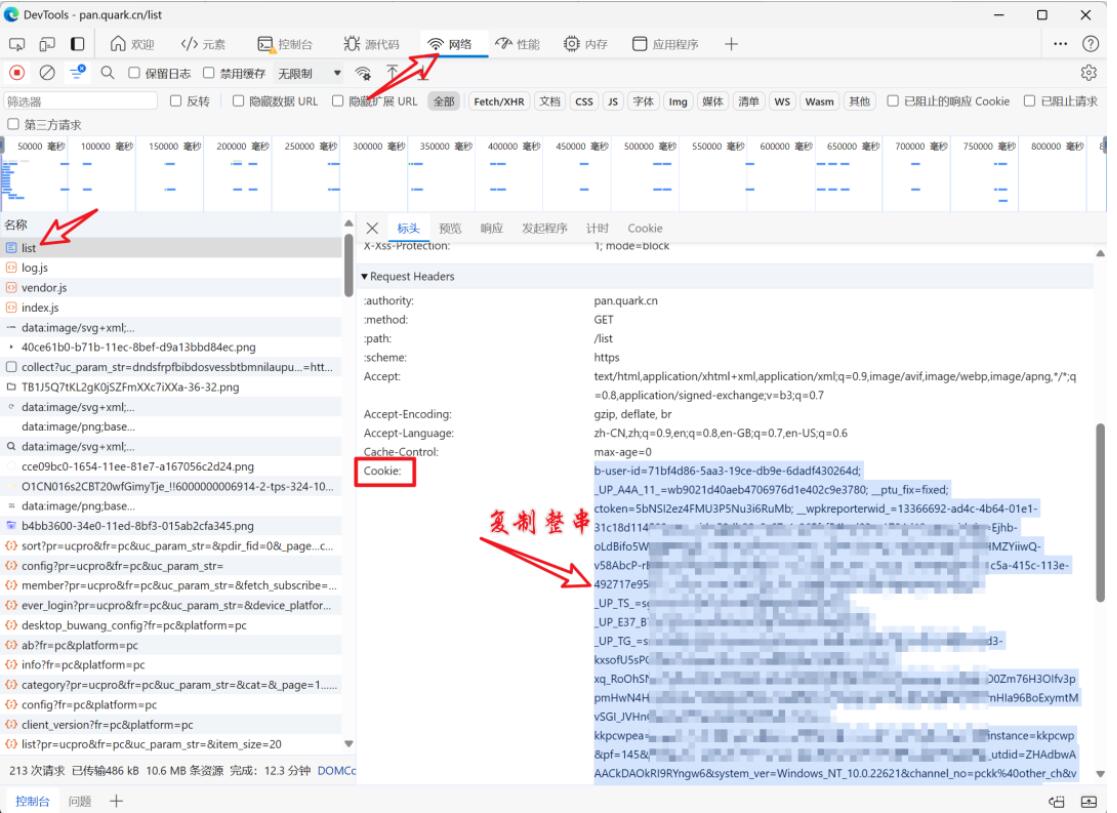Filter by WS requests
Viewport: 1117px width, 813px height.
point(782,101)
